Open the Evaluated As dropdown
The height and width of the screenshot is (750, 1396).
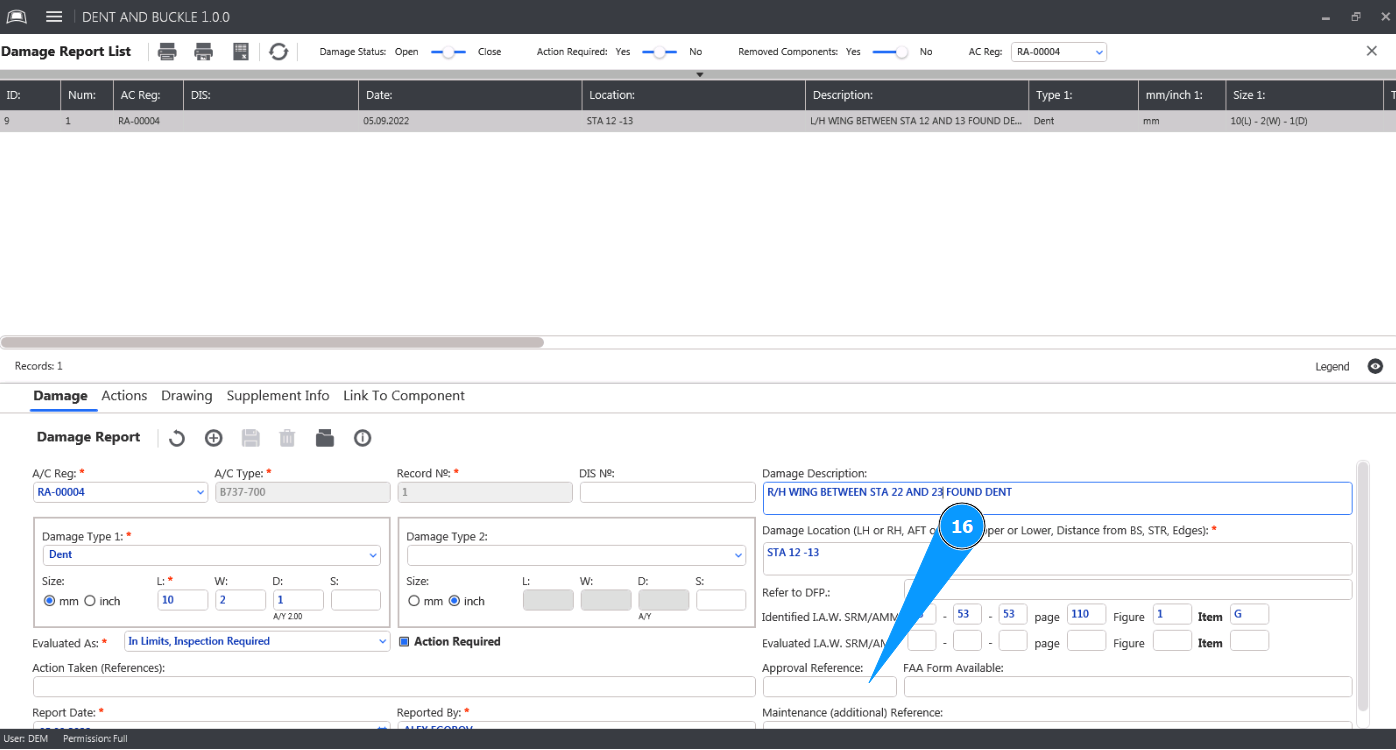(x=382, y=642)
